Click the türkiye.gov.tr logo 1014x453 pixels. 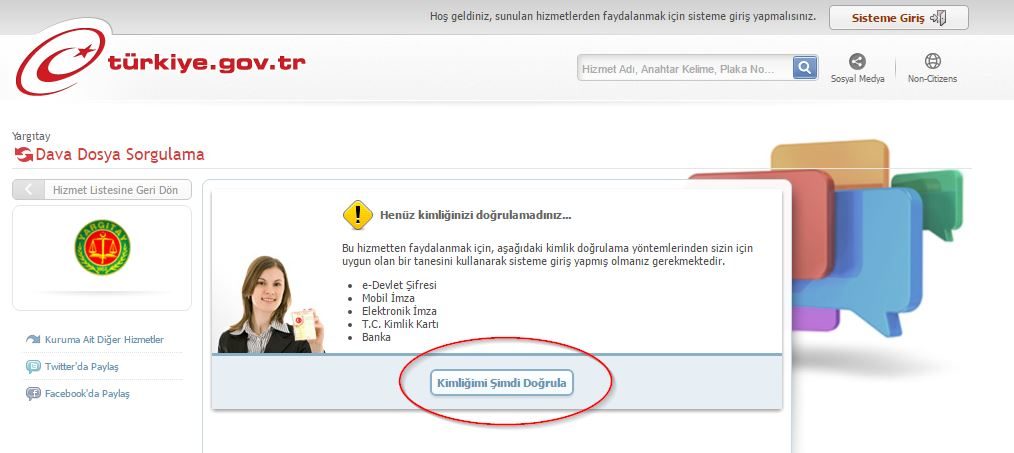(160, 61)
